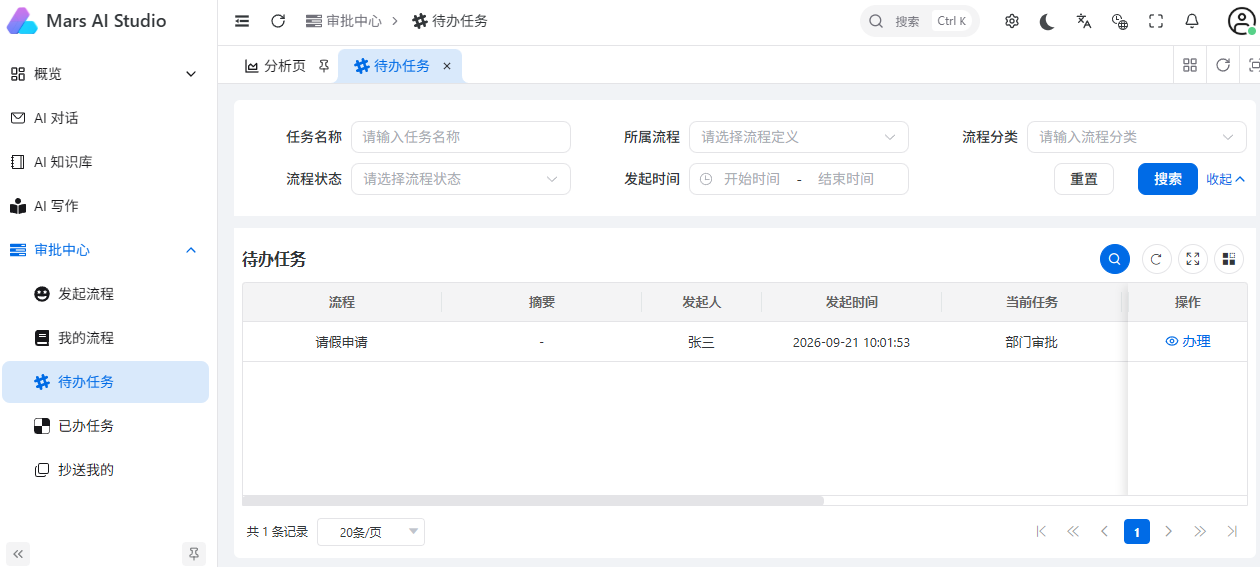Open AI 知识库 in sidebar

[x=104, y=162]
